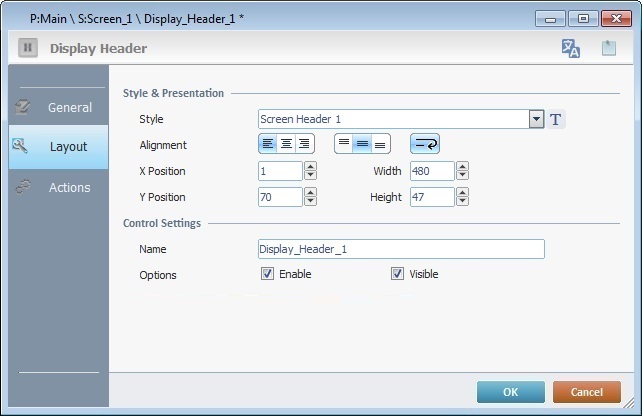642x416 pixels.
Task: Toggle the word wrap button
Action: [x=424, y=145]
